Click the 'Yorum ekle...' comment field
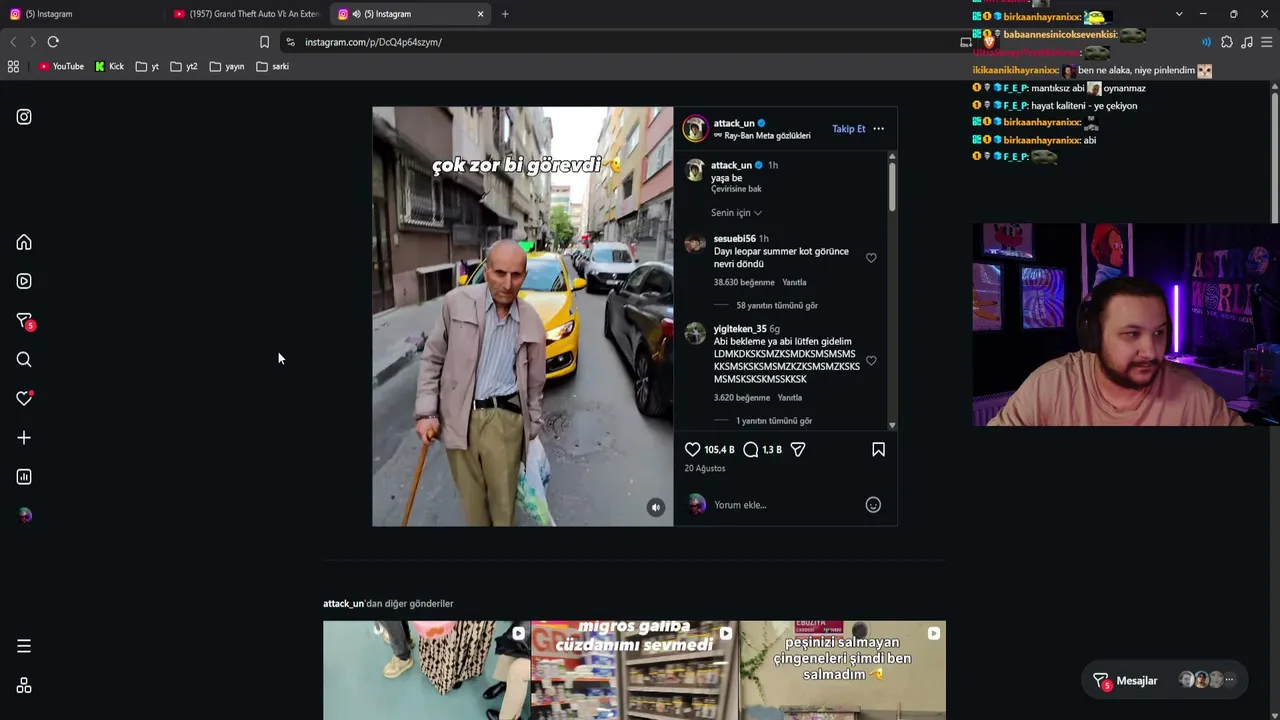Screen dimensions: 1280x720 pyautogui.click(x=785, y=505)
